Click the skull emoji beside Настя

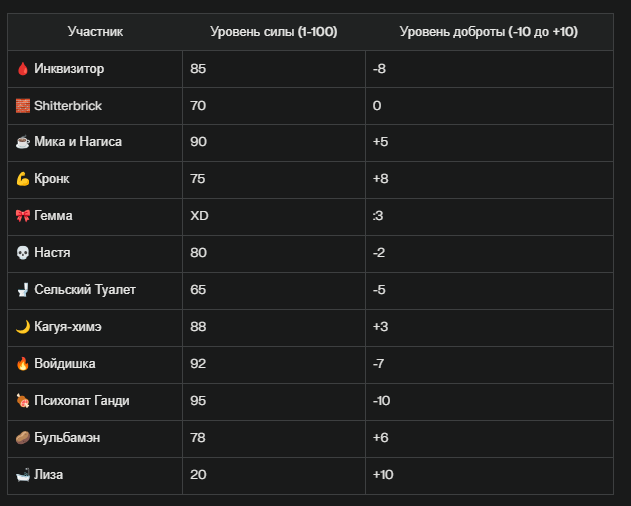click(x=23, y=253)
